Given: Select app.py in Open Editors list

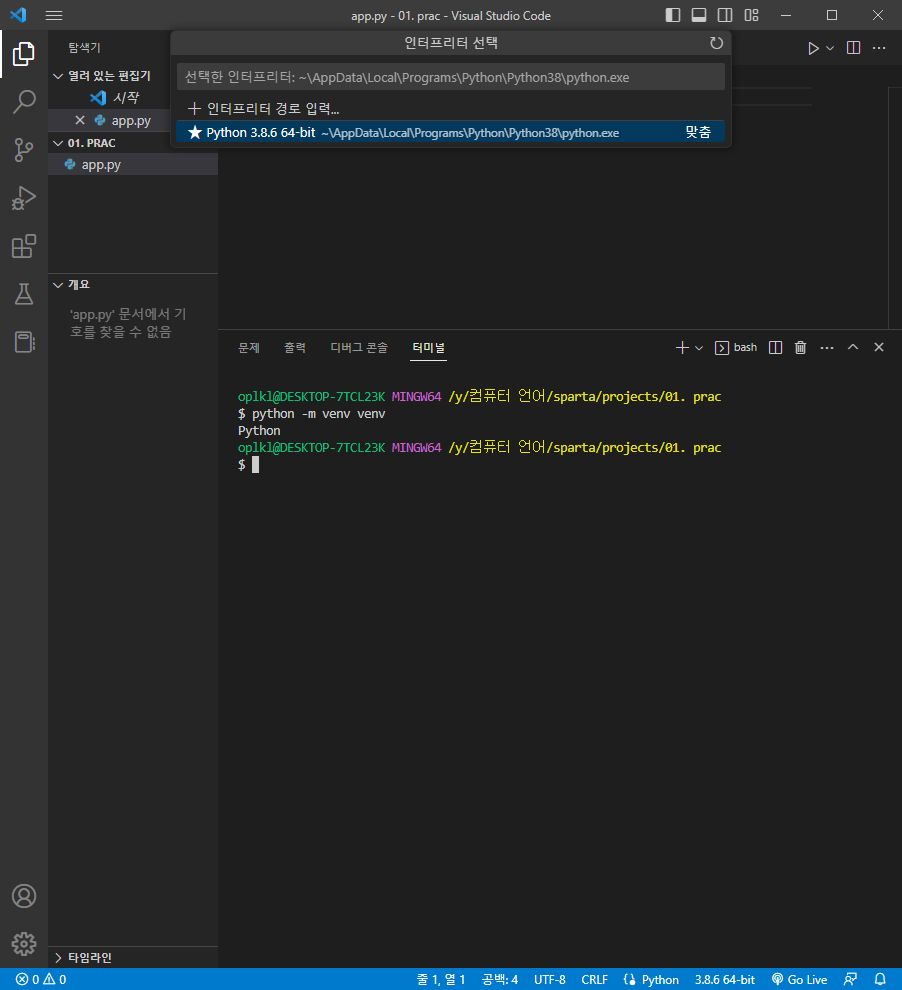Looking at the screenshot, I should click(131, 121).
